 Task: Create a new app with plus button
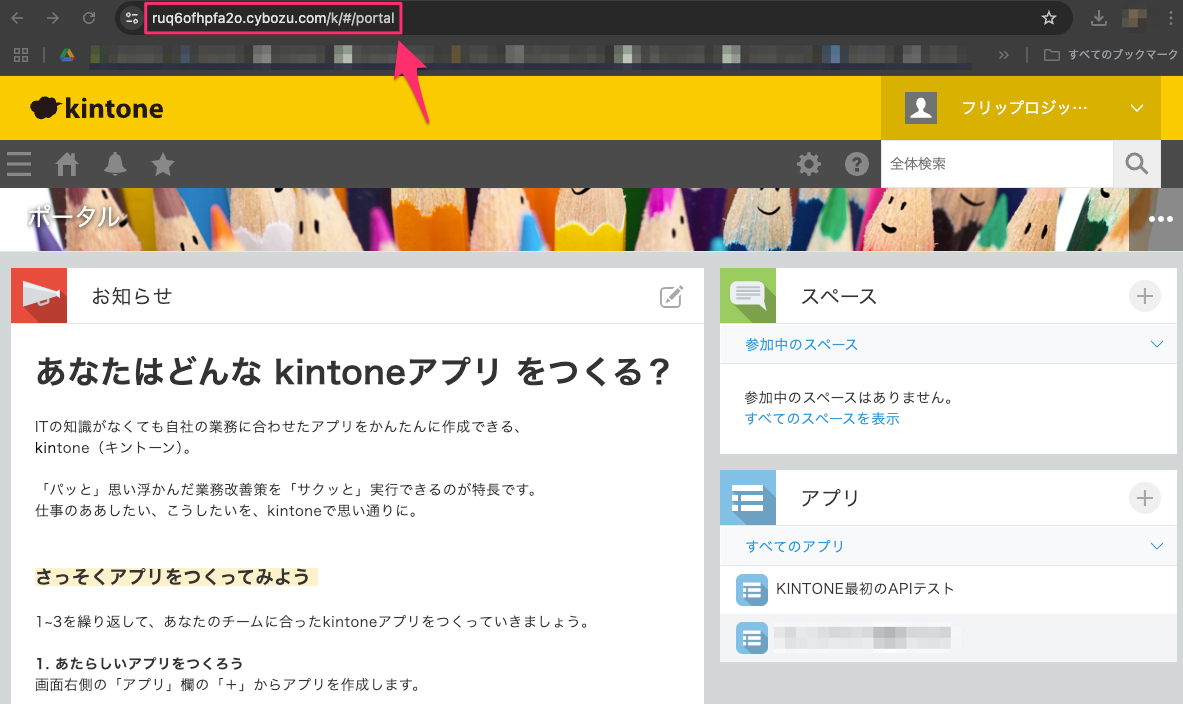click(x=1145, y=497)
